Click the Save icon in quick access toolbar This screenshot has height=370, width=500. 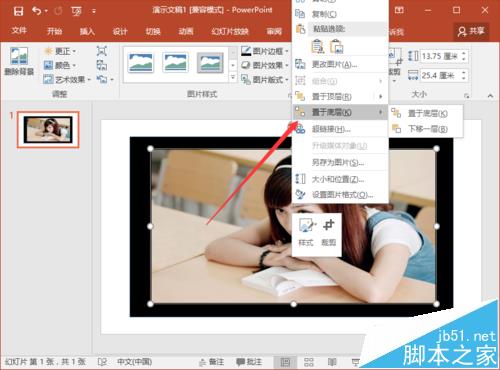pos(18,11)
